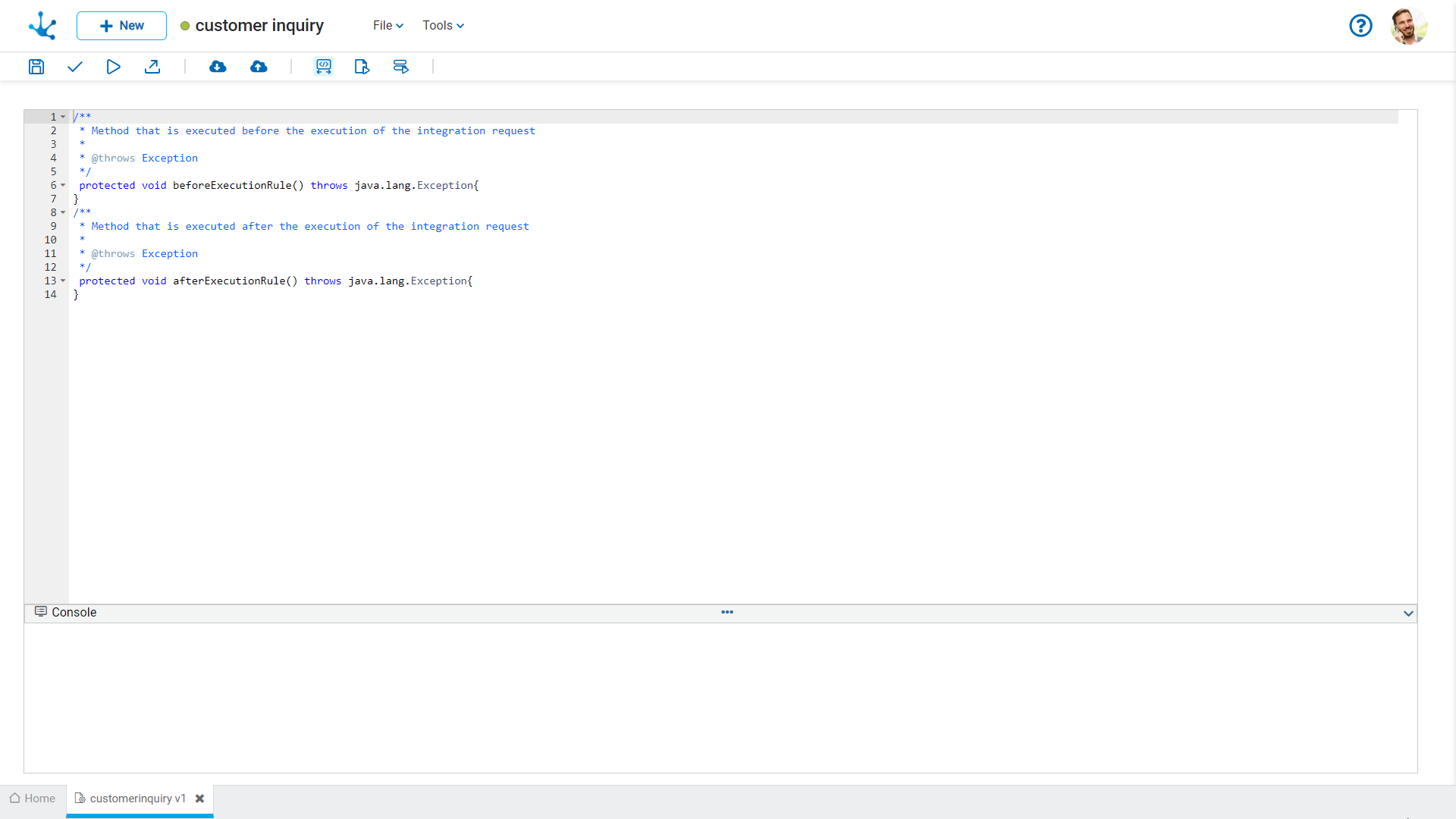Click the stacked rows play icon
This screenshot has height=819, width=1456.
[401, 67]
